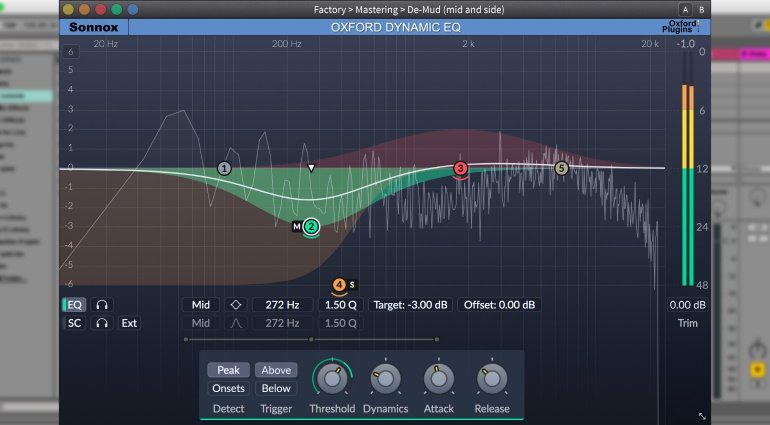770x425 pixels.
Task: Open the Mid channel selector
Action: (x=200, y=305)
